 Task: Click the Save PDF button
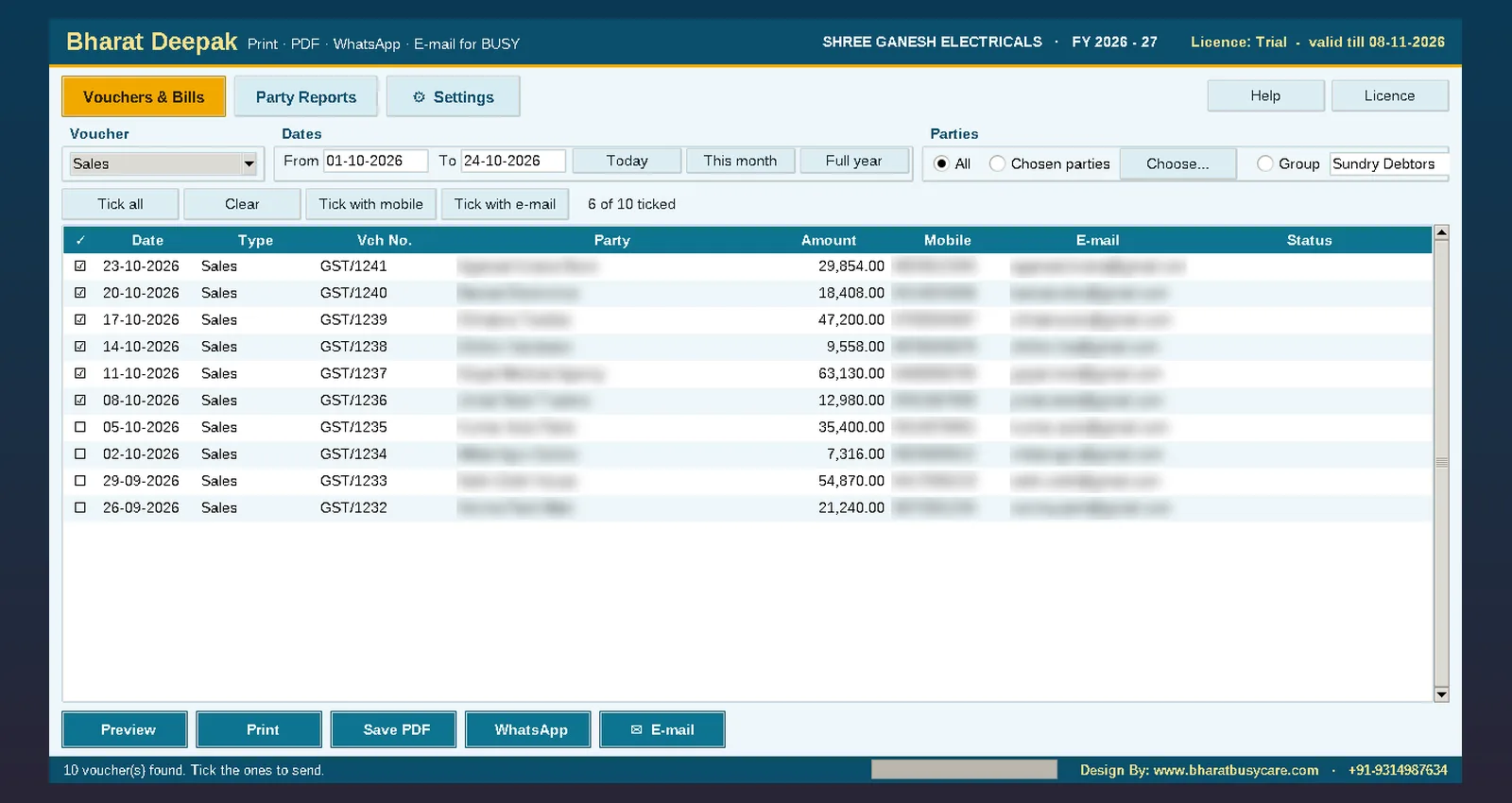tap(393, 729)
